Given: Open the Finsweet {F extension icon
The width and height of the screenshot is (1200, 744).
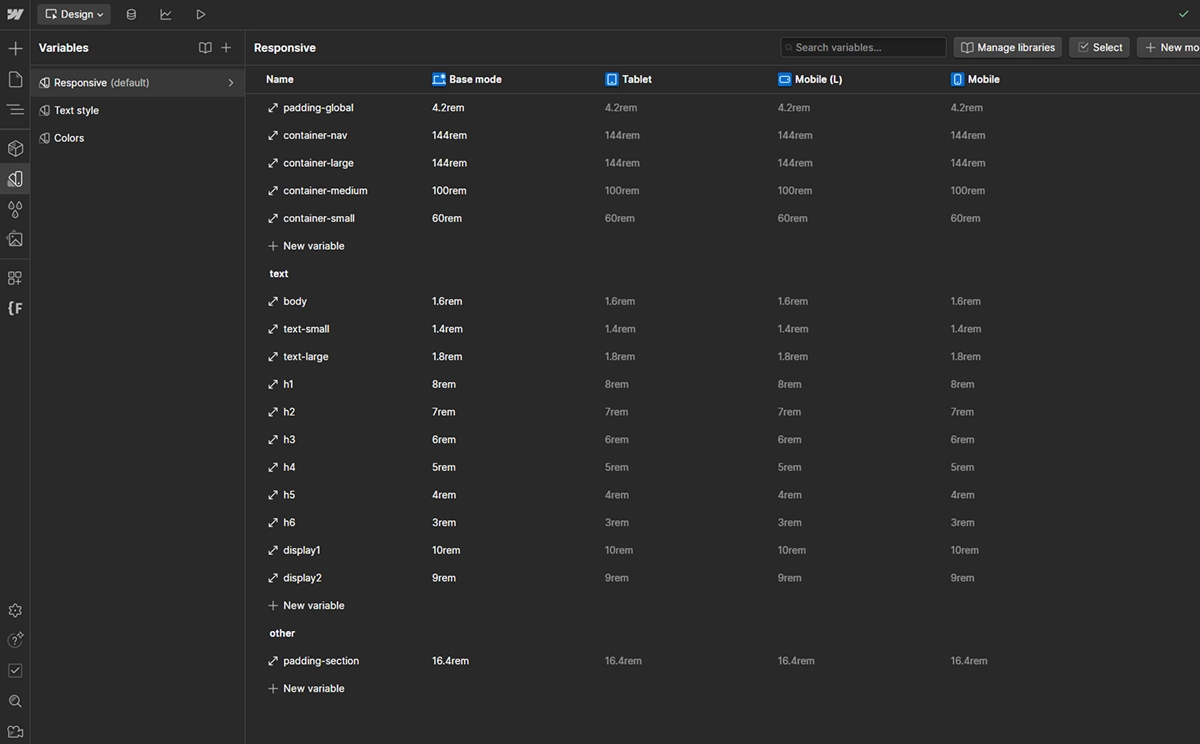Looking at the screenshot, I should pyautogui.click(x=15, y=308).
